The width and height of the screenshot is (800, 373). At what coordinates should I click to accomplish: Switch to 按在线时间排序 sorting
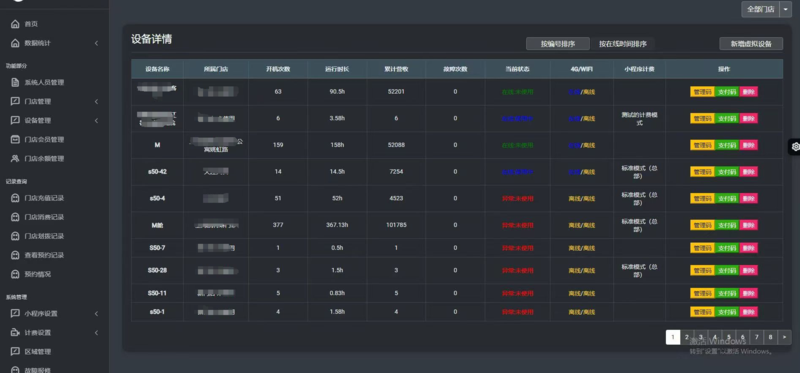622,44
